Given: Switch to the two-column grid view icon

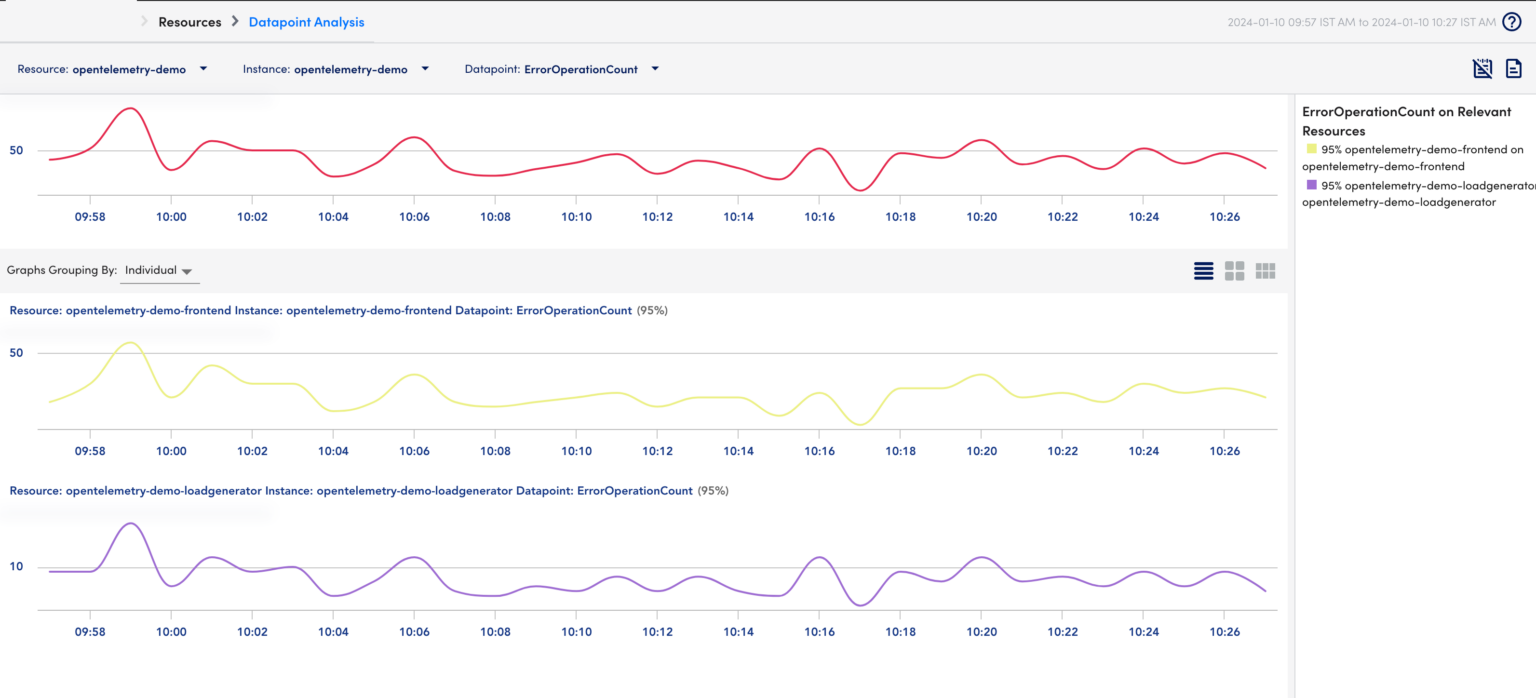Looking at the screenshot, I should [x=1234, y=270].
